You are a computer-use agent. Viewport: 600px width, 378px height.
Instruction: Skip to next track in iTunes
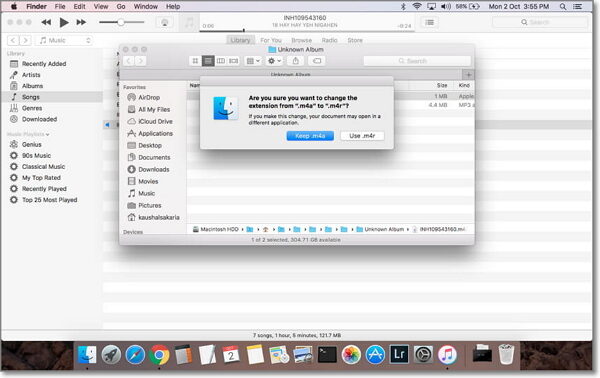click(81, 23)
